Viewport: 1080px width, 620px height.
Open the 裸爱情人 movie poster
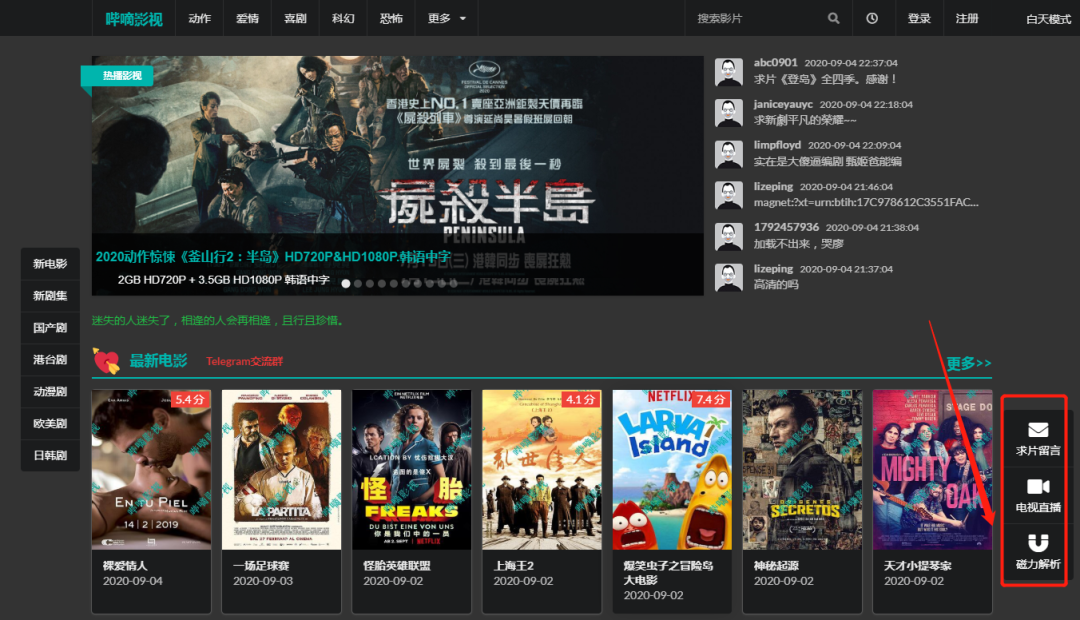pyautogui.click(x=152, y=470)
